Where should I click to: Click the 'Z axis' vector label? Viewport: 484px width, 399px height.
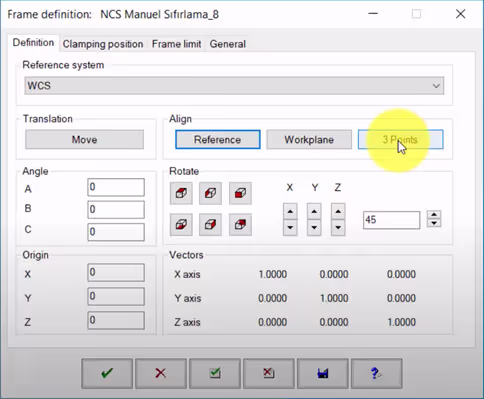187,322
